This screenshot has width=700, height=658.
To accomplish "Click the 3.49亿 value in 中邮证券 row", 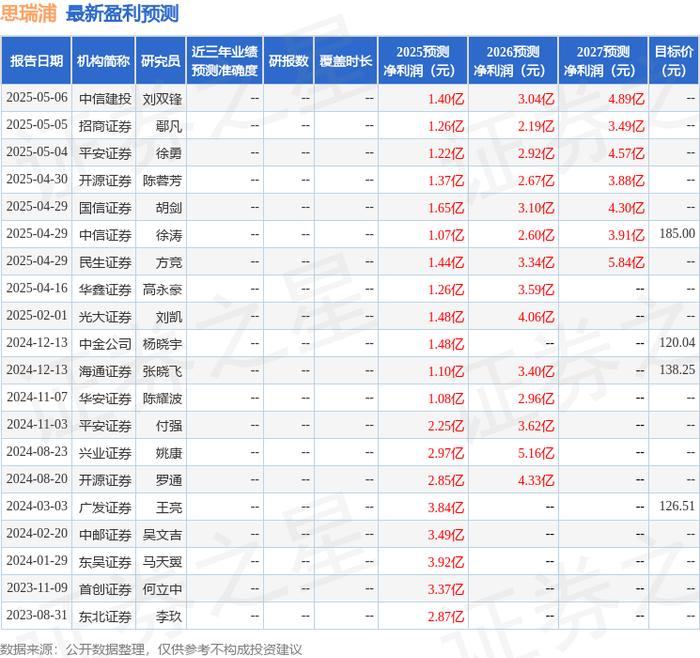I will pyautogui.click(x=446, y=534).
